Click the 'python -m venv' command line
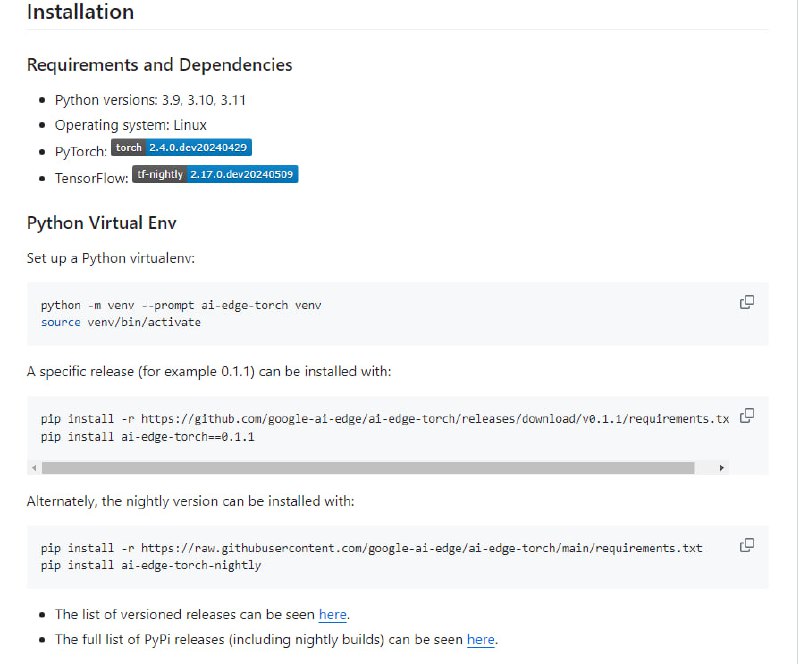This screenshot has width=800, height=664. pos(181,305)
